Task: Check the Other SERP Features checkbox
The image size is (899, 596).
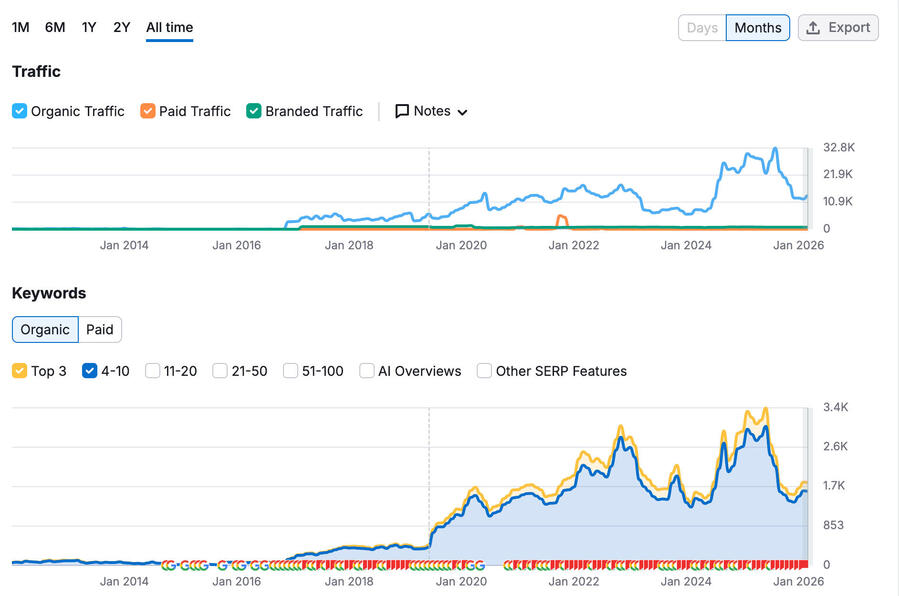Action: pyautogui.click(x=485, y=371)
